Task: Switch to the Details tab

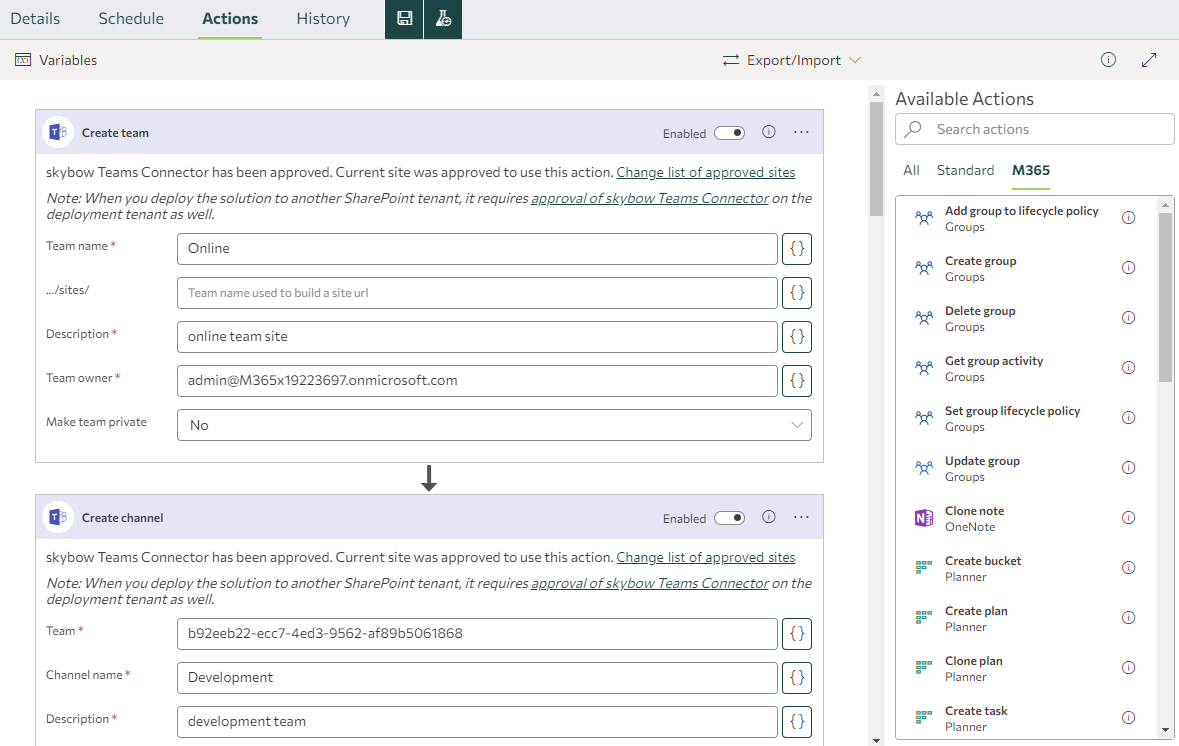Action: (35, 19)
